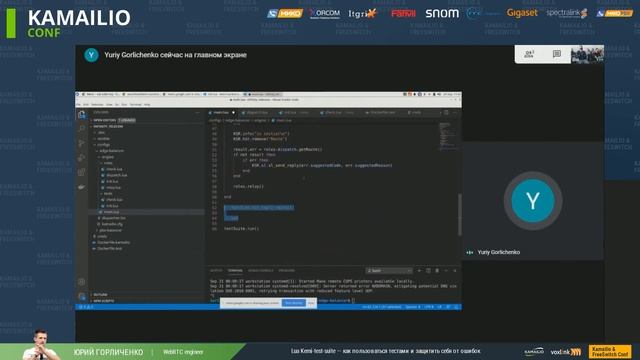Open the Extensions view
The image size is (640, 360).
82,172
